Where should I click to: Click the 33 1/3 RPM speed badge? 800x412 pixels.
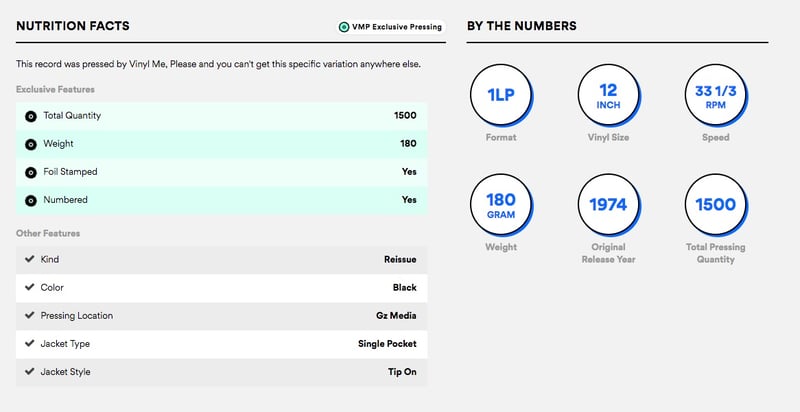click(714, 95)
